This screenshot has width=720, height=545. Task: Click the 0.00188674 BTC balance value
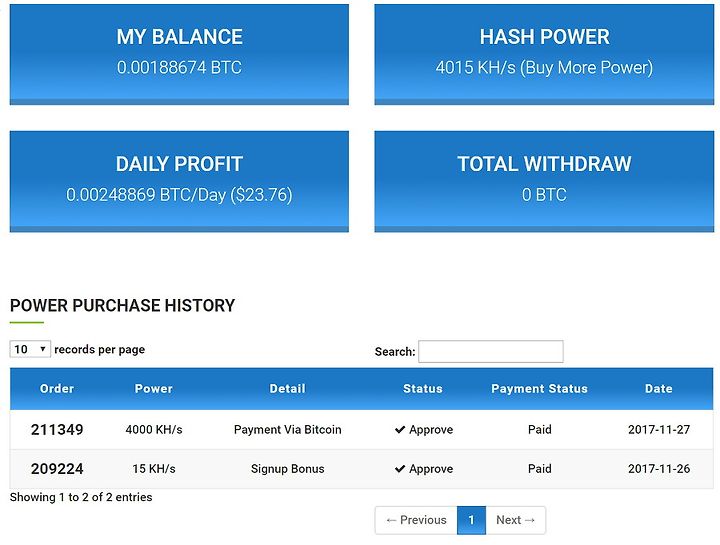pos(179,67)
